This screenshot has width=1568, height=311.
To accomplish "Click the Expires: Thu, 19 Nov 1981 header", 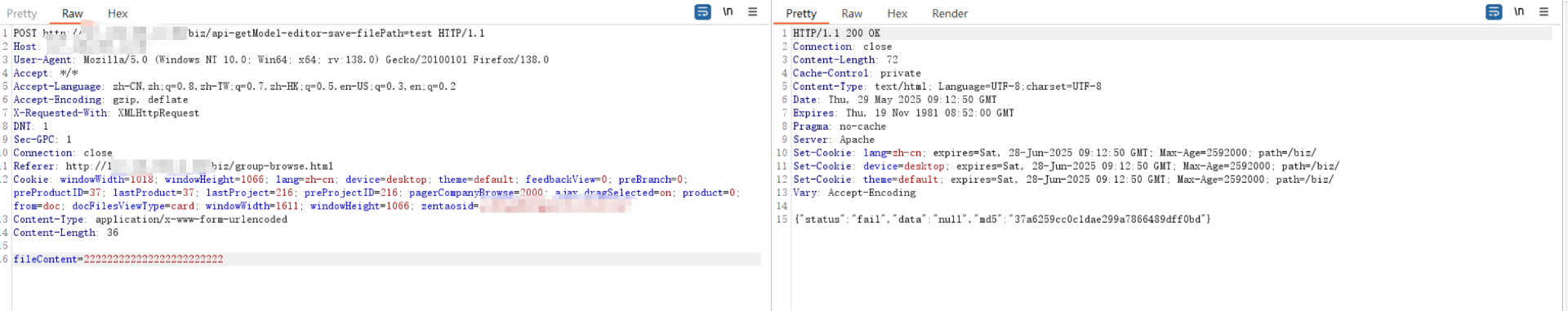I will click(x=904, y=113).
